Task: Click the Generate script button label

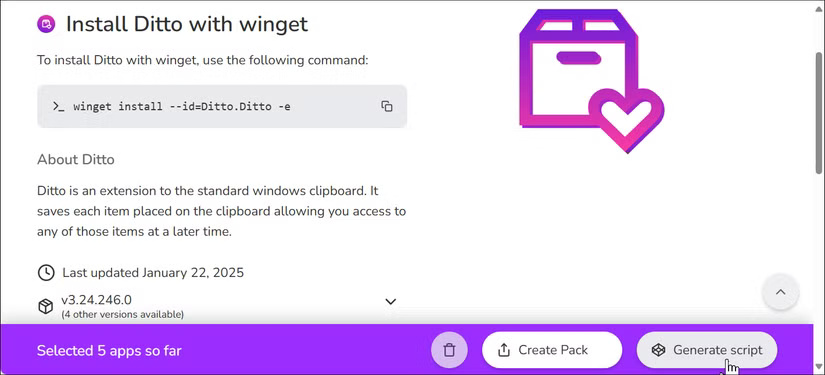Action: click(x=718, y=350)
